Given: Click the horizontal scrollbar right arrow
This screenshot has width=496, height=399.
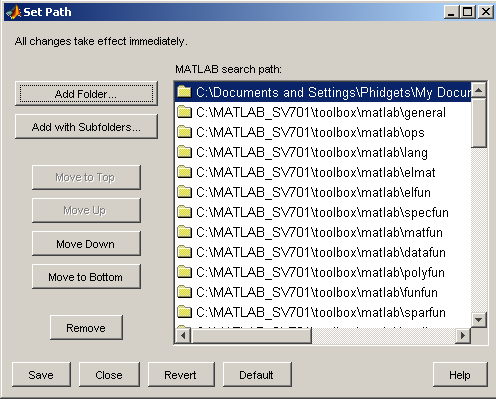Looking at the screenshot, I should 463,335.
